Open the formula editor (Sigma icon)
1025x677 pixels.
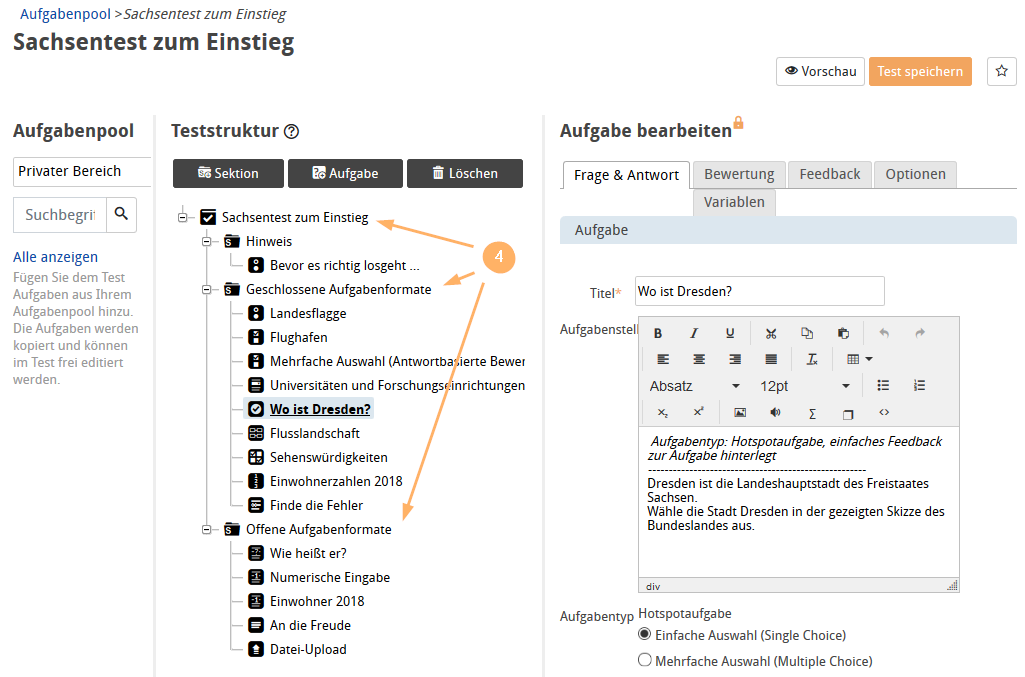pos(812,412)
